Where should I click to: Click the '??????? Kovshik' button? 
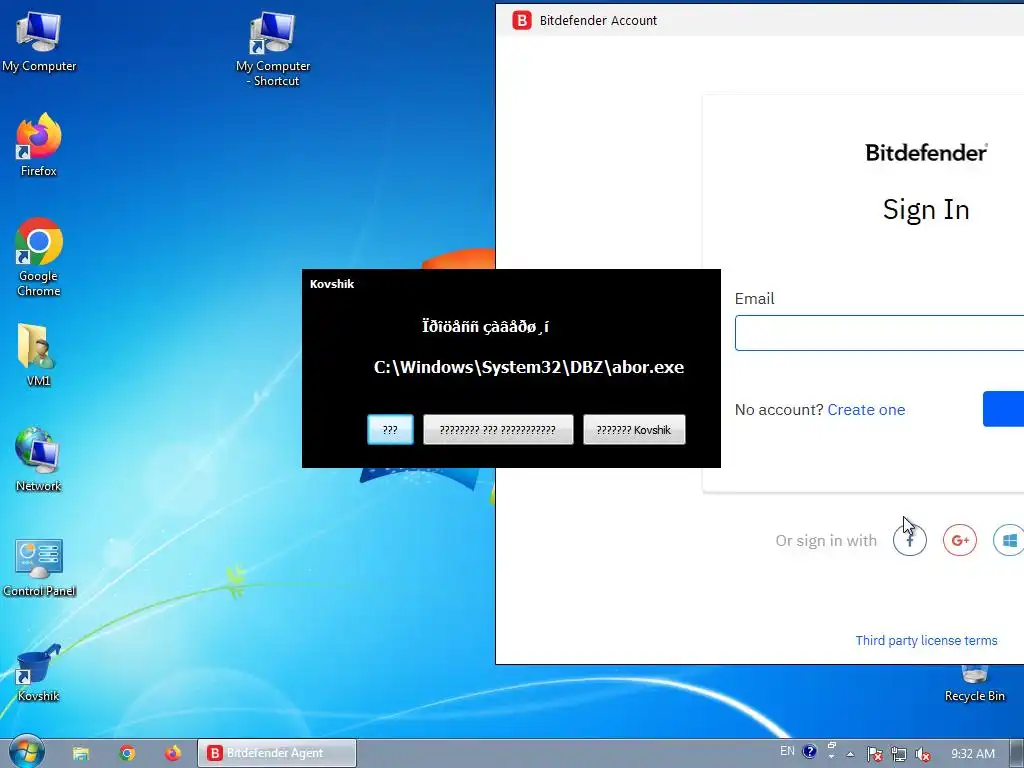click(634, 430)
